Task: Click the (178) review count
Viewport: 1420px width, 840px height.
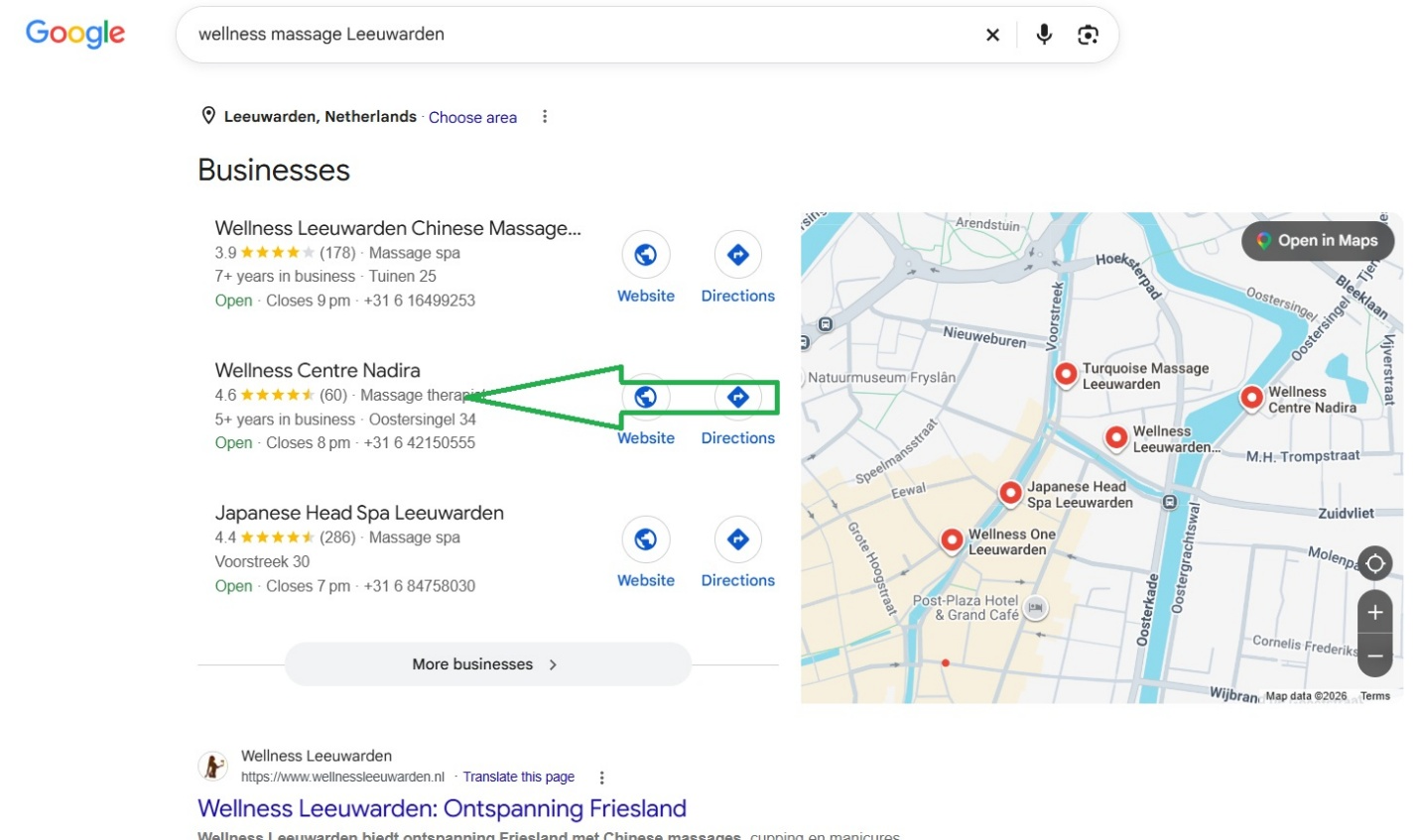Action: [x=337, y=253]
